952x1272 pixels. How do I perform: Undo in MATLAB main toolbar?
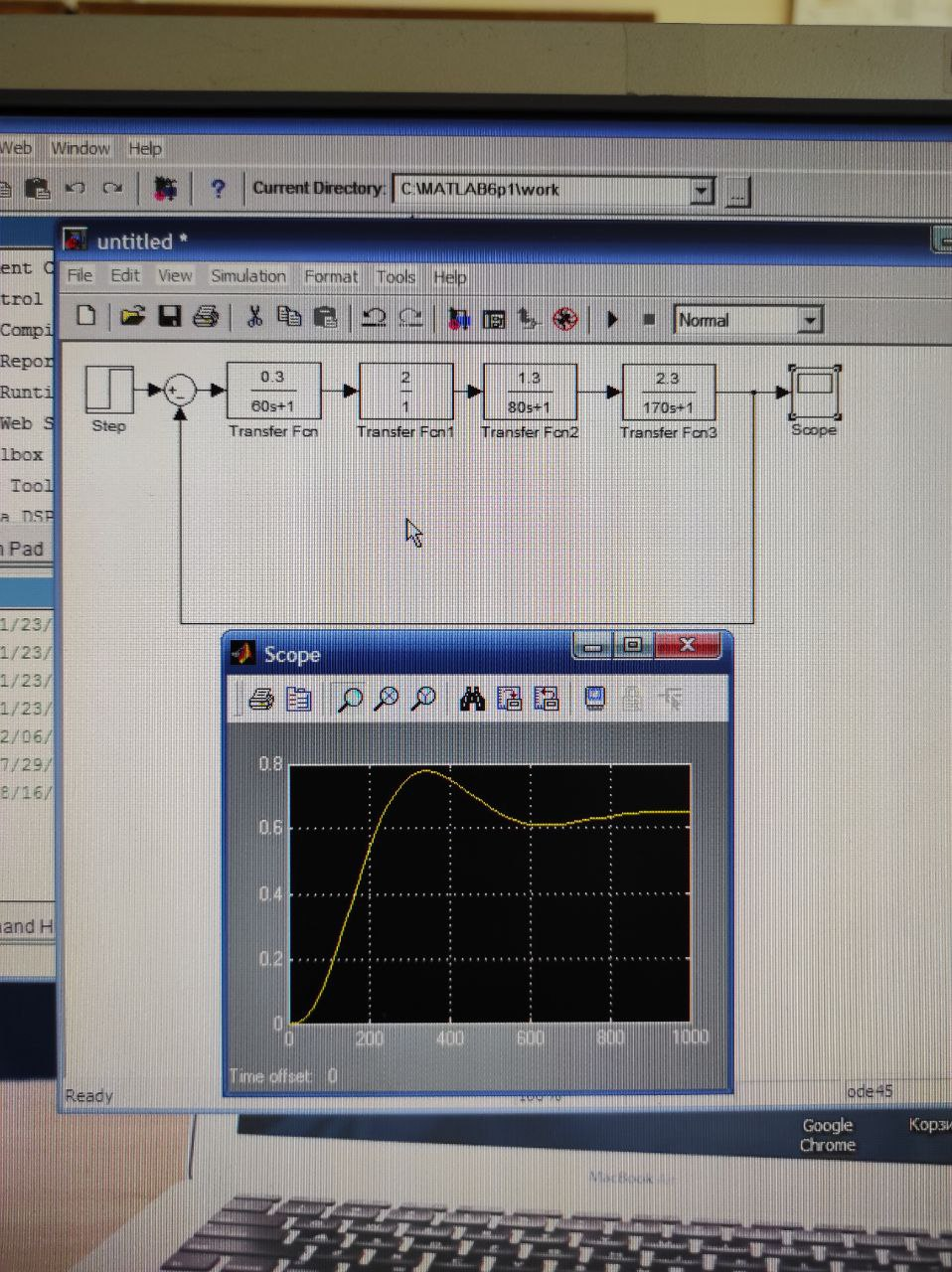75,187
